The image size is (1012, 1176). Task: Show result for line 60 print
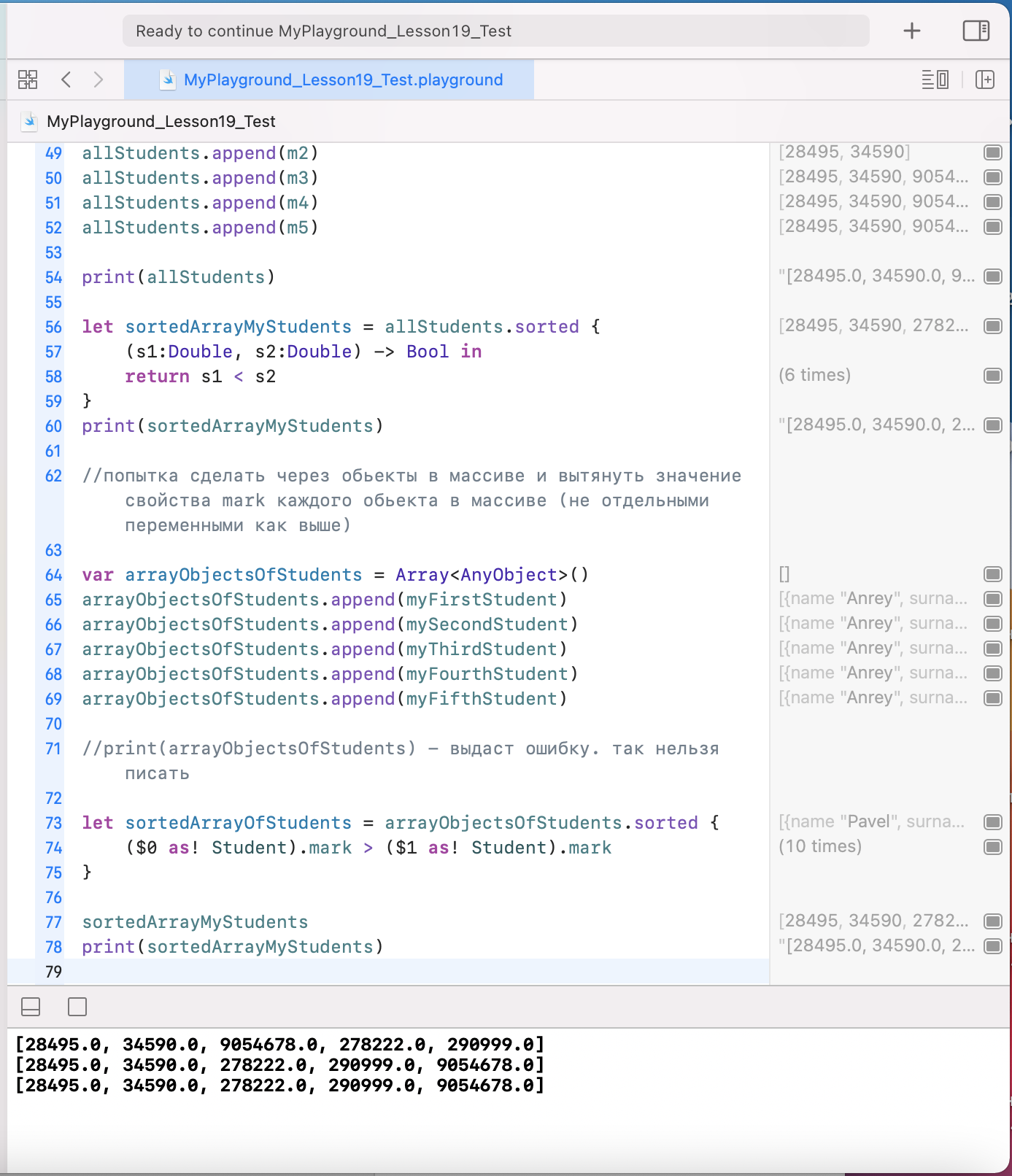[x=993, y=425]
